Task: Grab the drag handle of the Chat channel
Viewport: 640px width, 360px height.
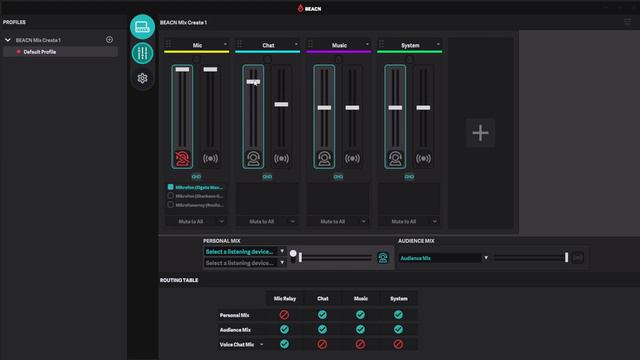Action: click(240, 44)
